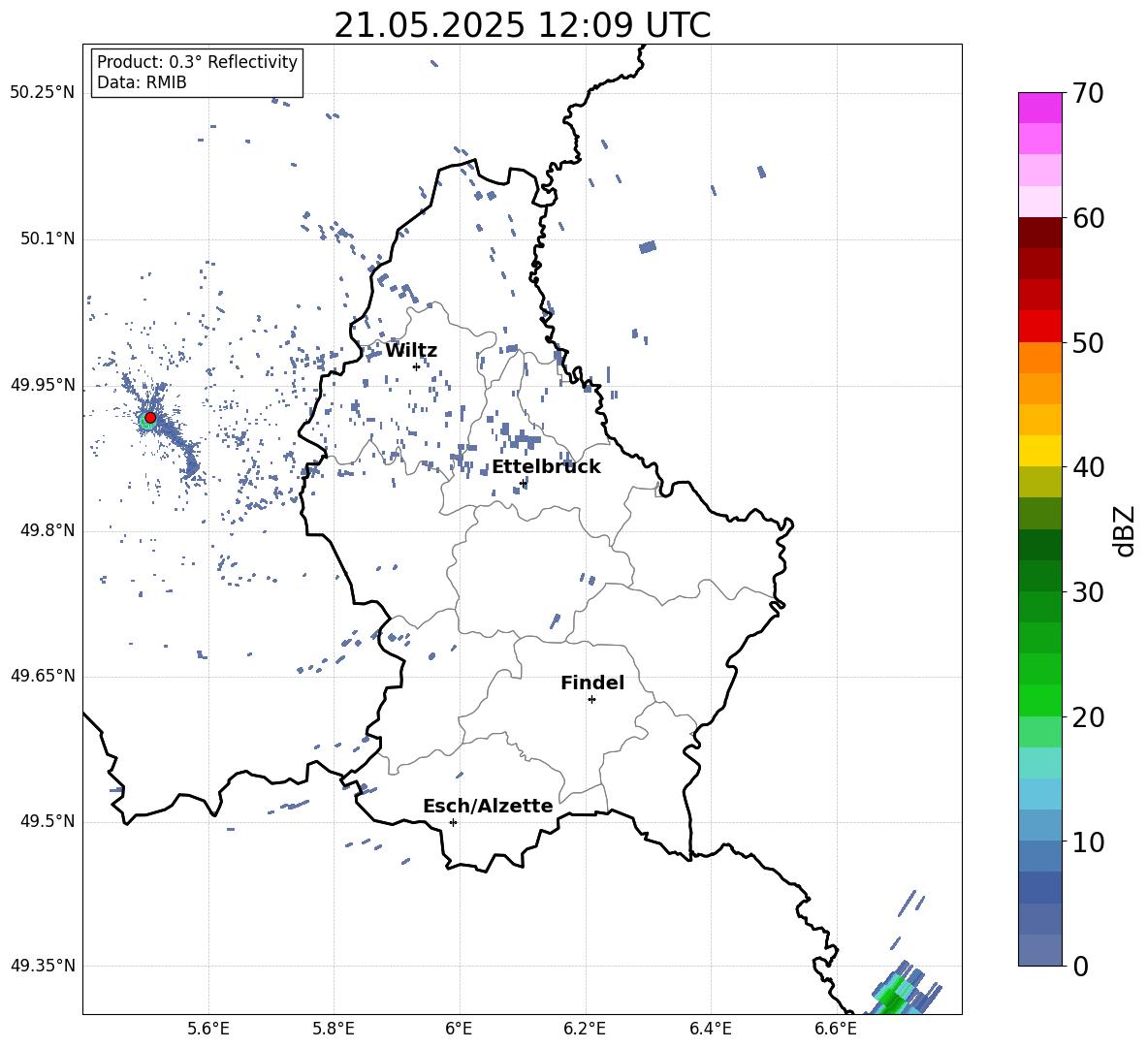Click the Findel city label

tap(592, 683)
